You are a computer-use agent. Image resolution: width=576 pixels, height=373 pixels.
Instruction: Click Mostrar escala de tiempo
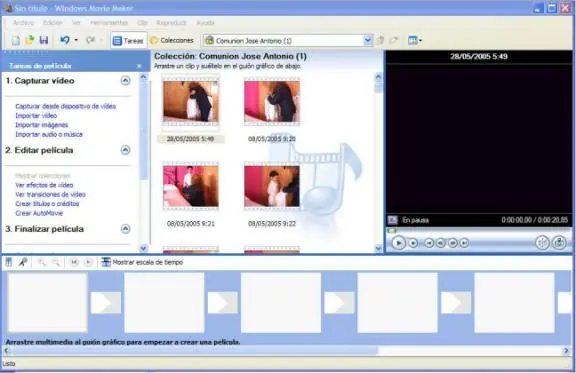click(142, 262)
